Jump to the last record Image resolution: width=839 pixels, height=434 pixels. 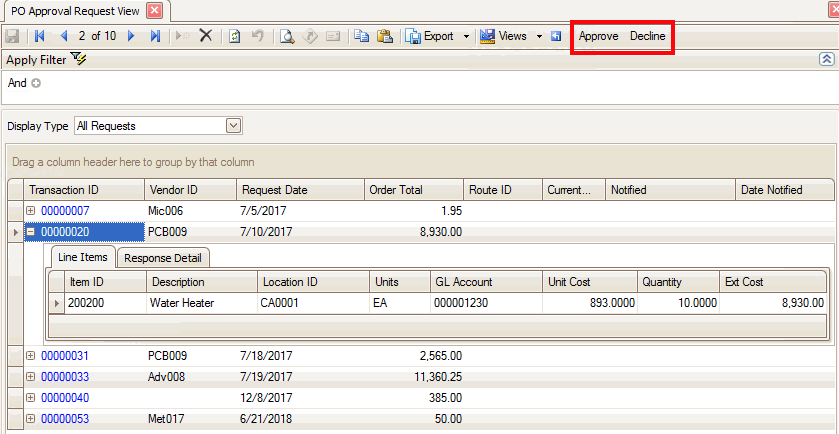coord(155,36)
